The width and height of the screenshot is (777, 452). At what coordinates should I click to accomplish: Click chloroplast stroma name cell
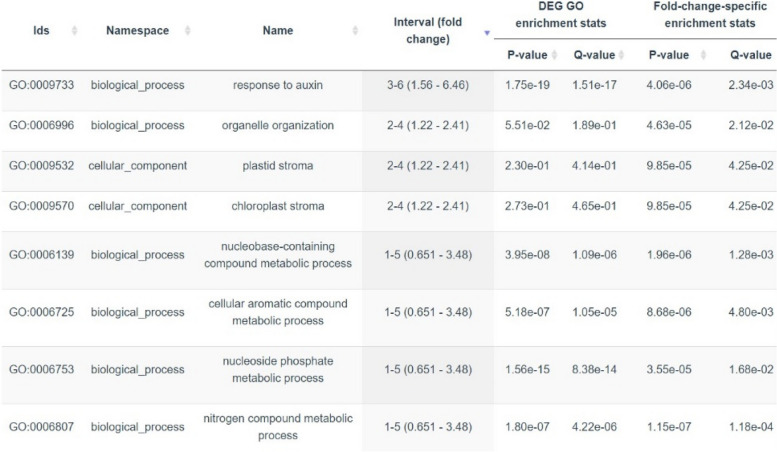tap(278, 206)
